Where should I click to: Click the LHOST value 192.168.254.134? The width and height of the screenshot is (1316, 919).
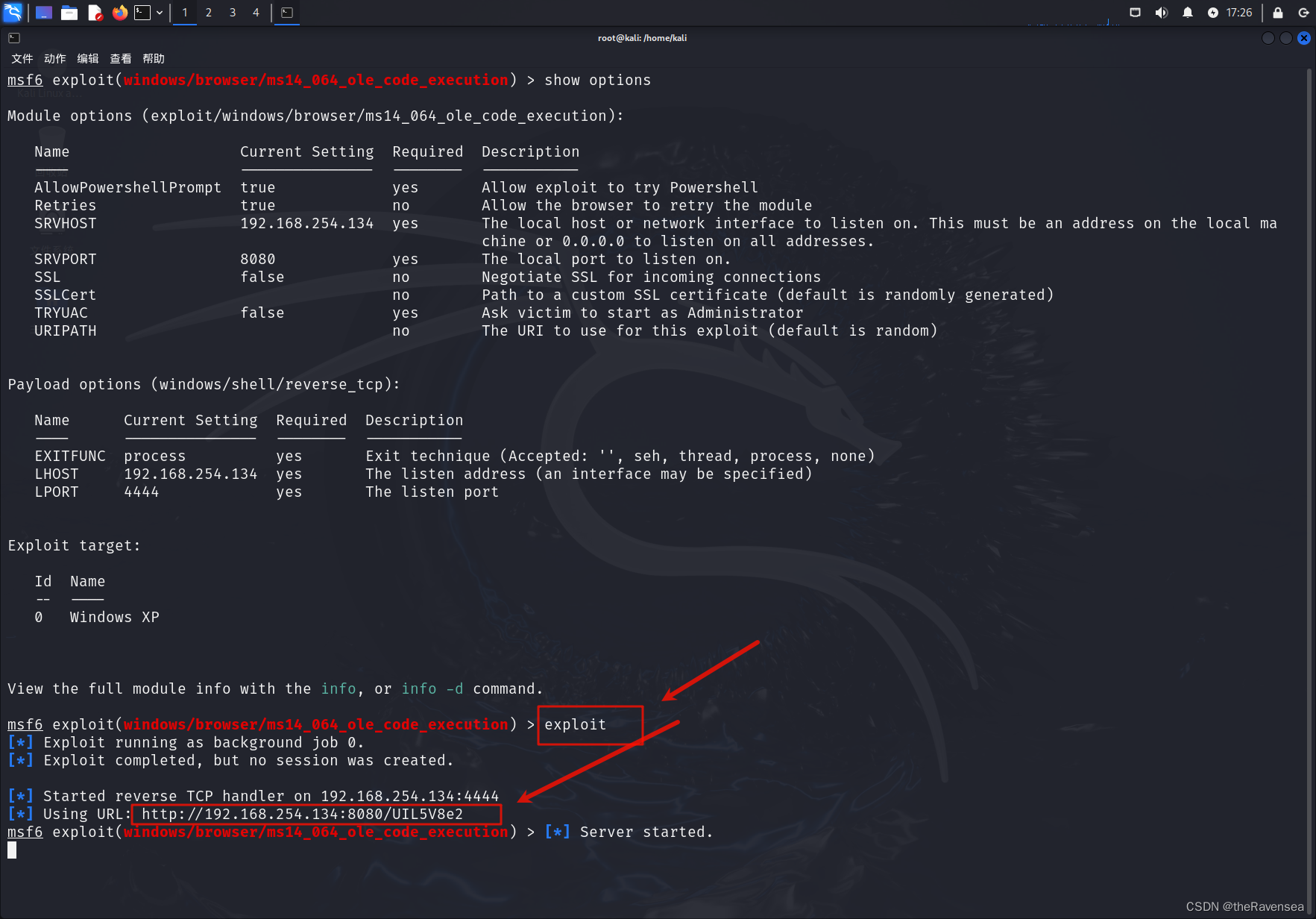190,474
